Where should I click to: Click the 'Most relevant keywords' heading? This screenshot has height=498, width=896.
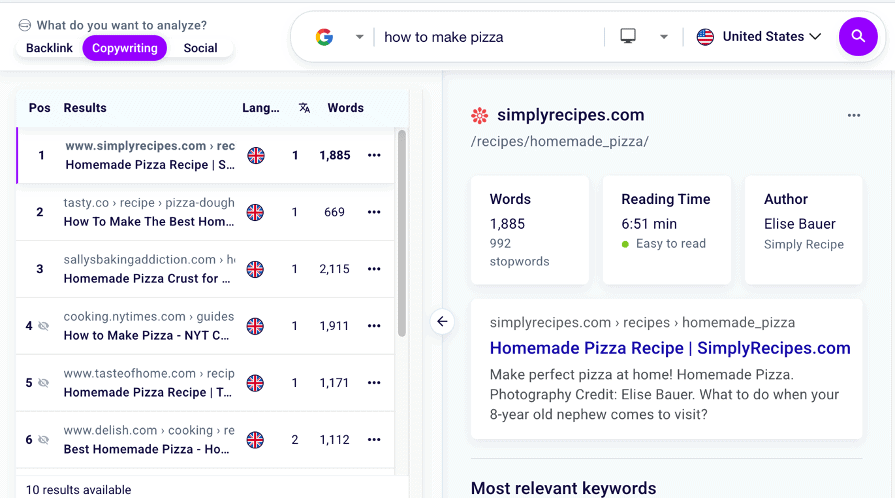coord(563,488)
